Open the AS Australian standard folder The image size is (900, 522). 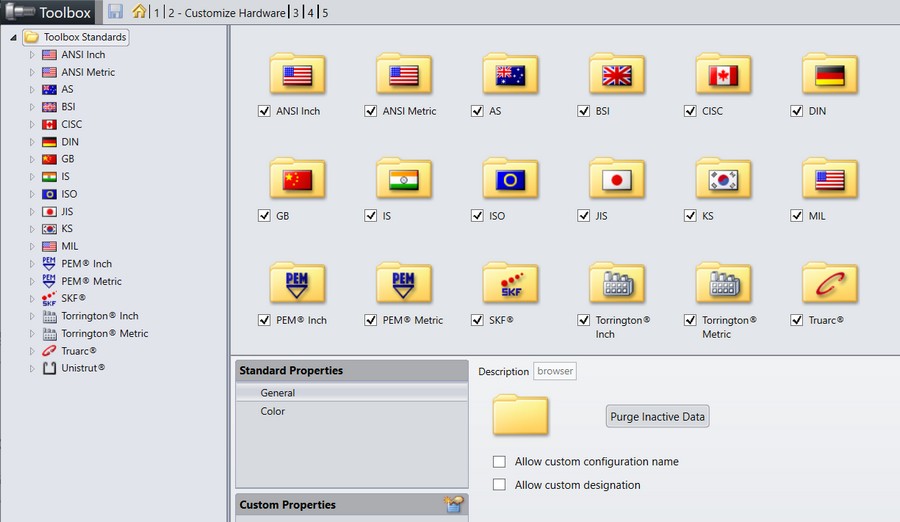tap(510, 74)
